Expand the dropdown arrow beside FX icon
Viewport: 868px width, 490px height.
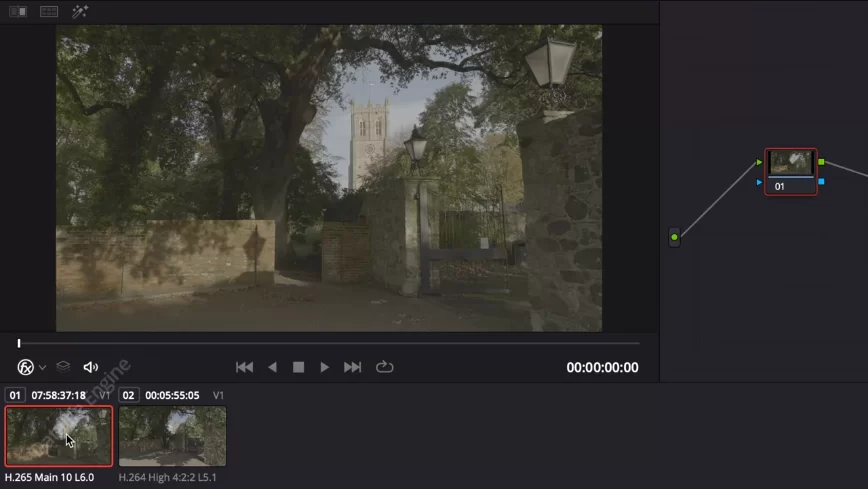coord(43,368)
